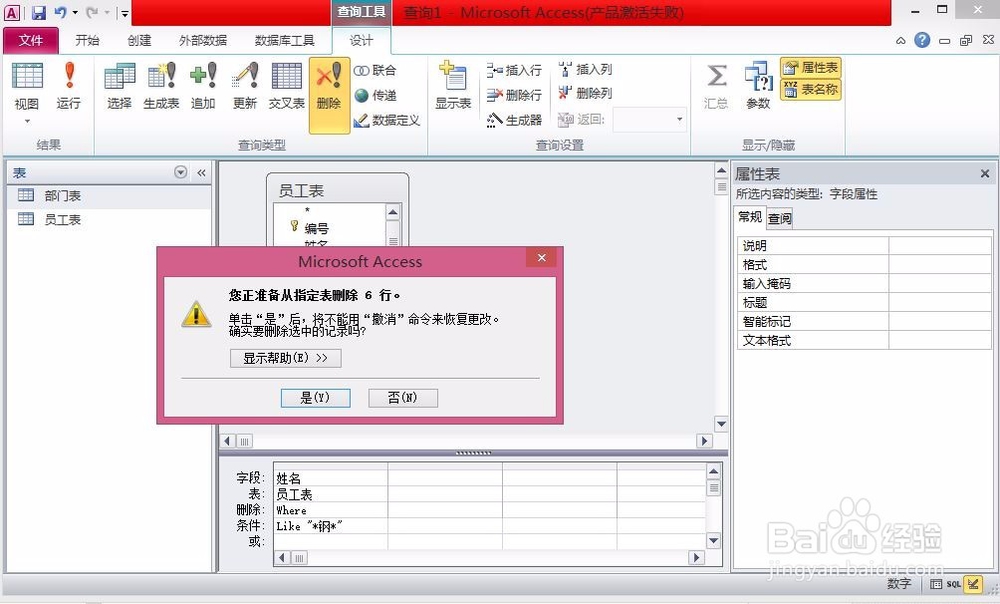Click the 标题 property value field
The height and width of the screenshot is (604, 1000).
pos(940,302)
